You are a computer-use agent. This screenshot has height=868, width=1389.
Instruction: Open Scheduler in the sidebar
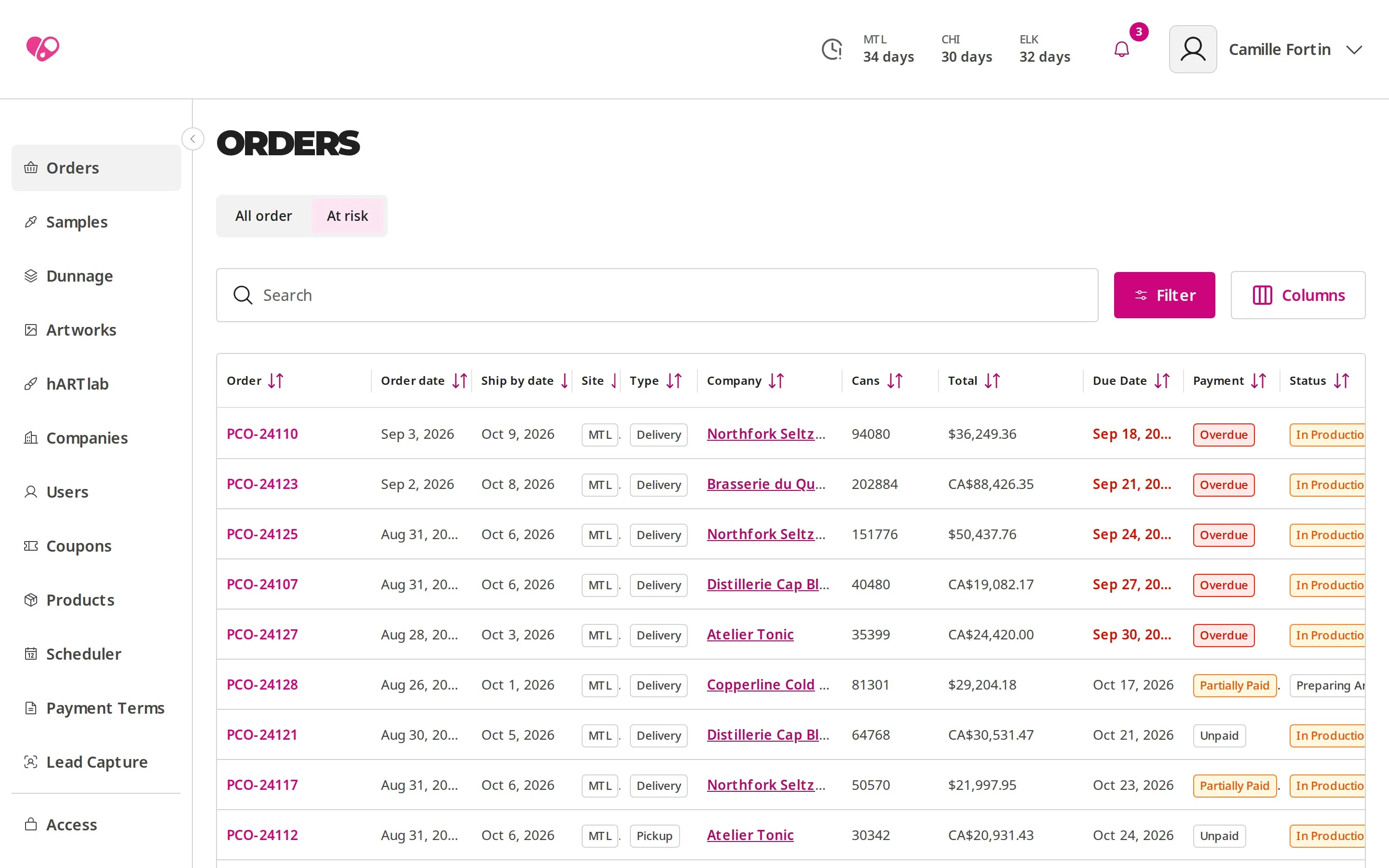coord(96,654)
